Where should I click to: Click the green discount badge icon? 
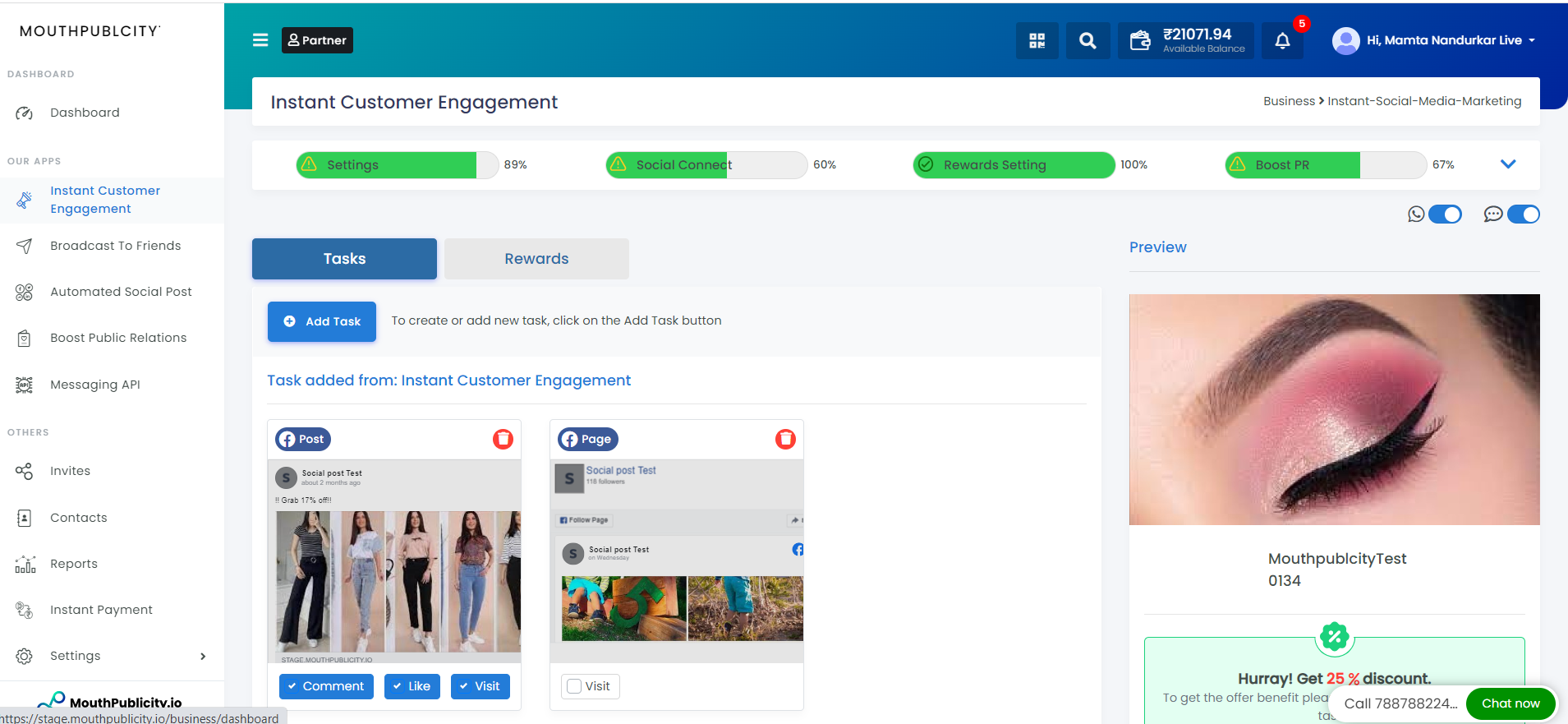[x=1335, y=636]
